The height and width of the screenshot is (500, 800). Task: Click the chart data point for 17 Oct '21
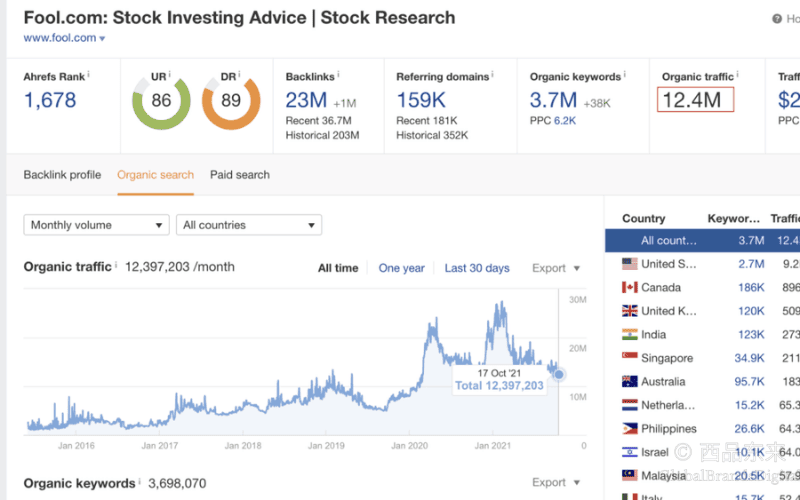[x=559, y=374]
